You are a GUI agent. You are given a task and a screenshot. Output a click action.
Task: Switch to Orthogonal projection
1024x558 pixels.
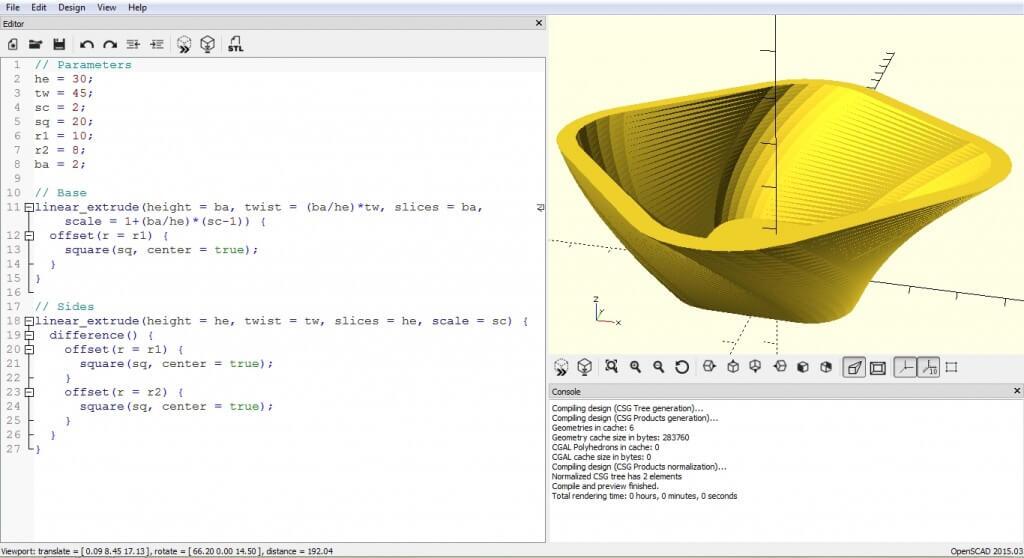click(878, 367)
